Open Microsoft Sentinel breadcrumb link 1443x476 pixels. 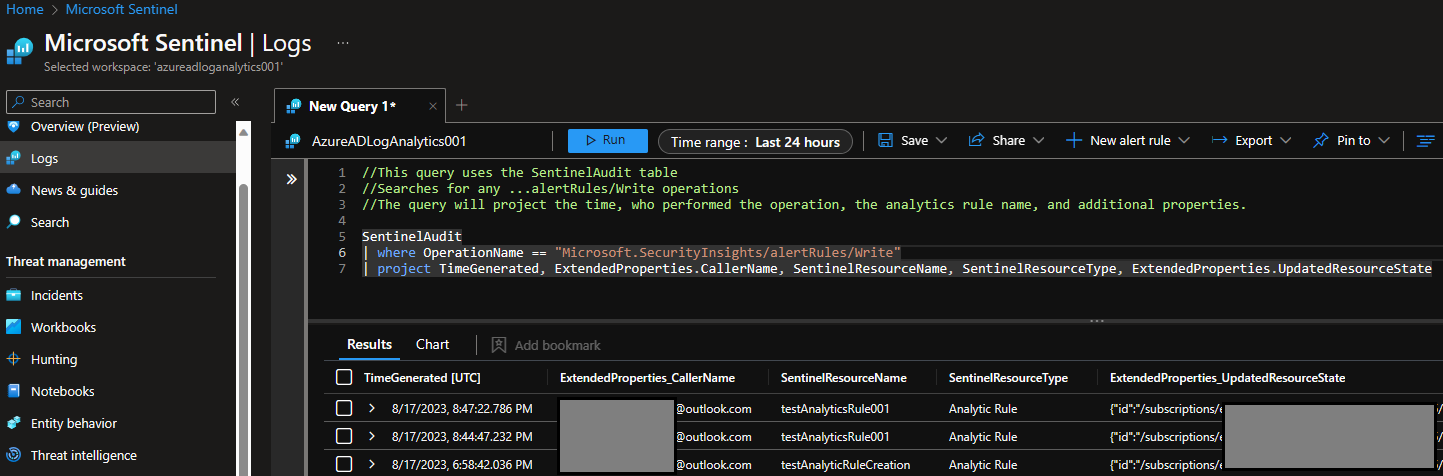pyautogui.click(x=121, y=9)
